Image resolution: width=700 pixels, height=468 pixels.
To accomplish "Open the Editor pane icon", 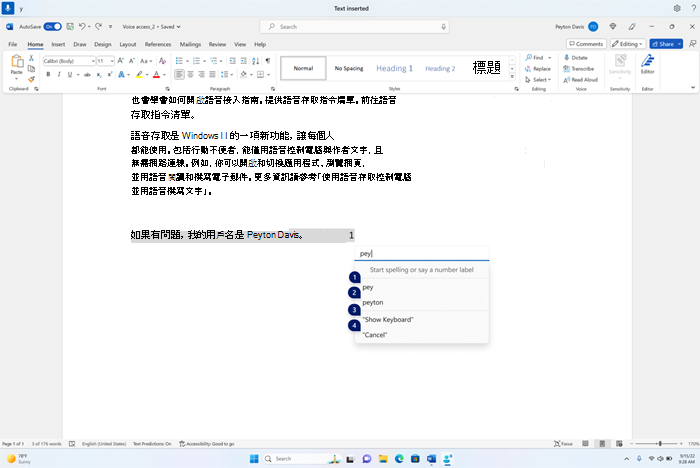I will coord(647,64).
